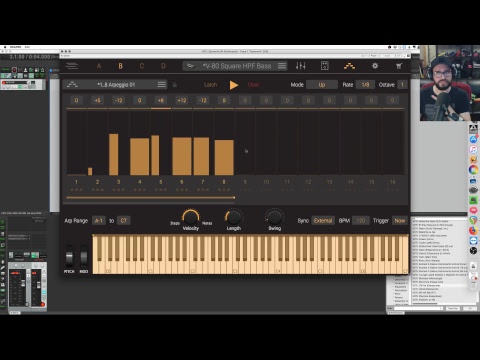Viewport: 480px width, 360px height.
Task: Open preset menu for V-80 Square HPF Bass
Action: tap(282, 66)
